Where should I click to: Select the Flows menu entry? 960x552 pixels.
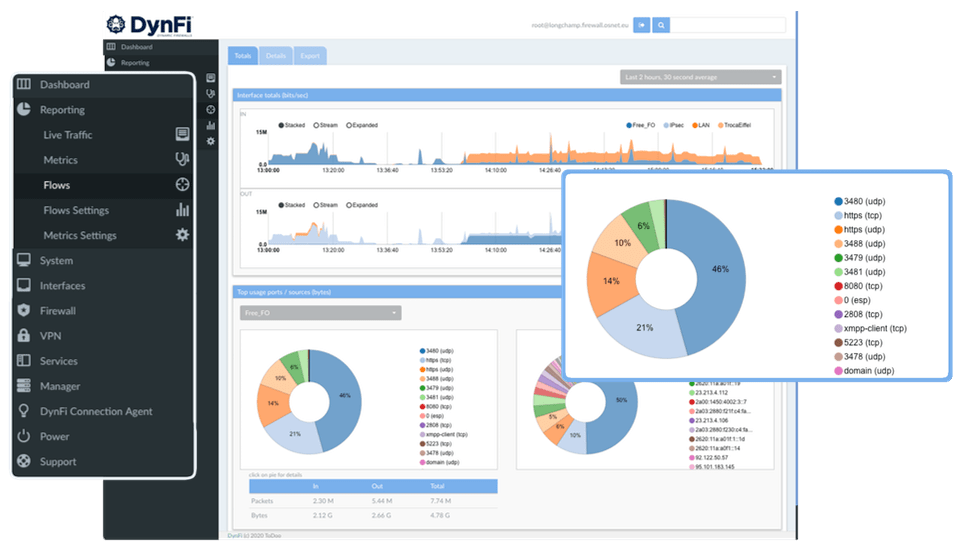56,185
